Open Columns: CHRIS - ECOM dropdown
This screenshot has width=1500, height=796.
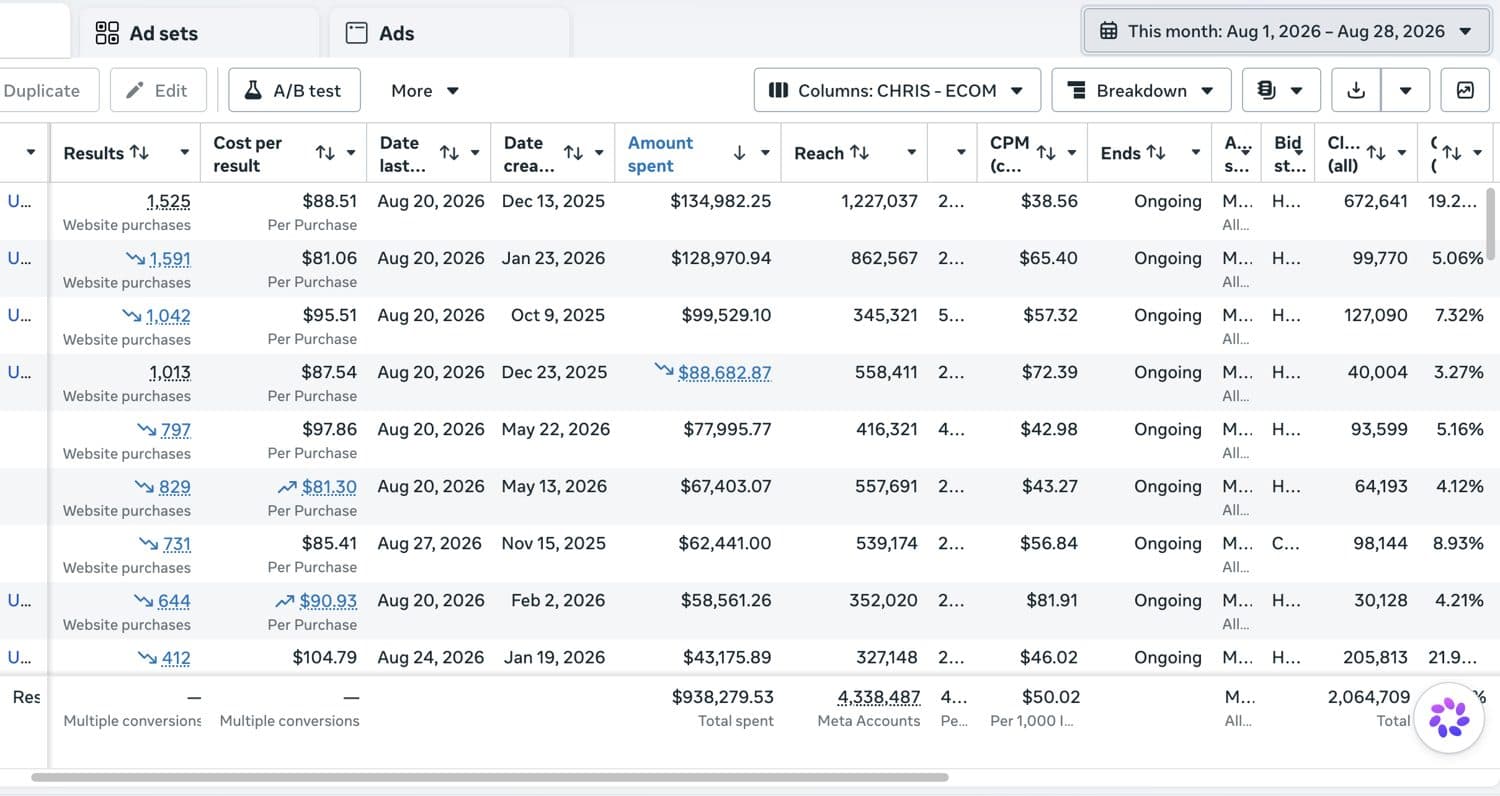pos(897,90)
